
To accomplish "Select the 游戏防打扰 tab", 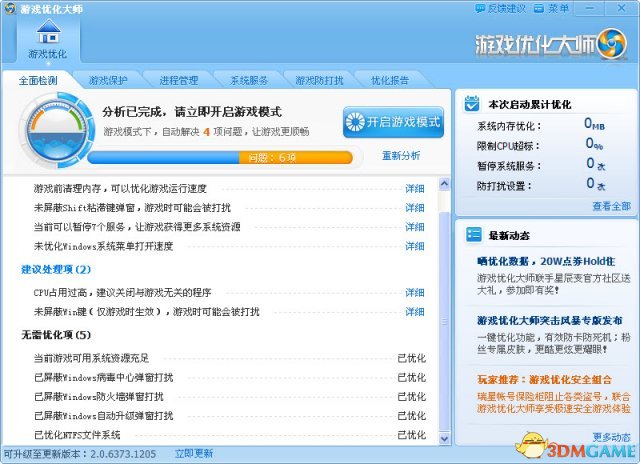I will click(x=319, y=80).
